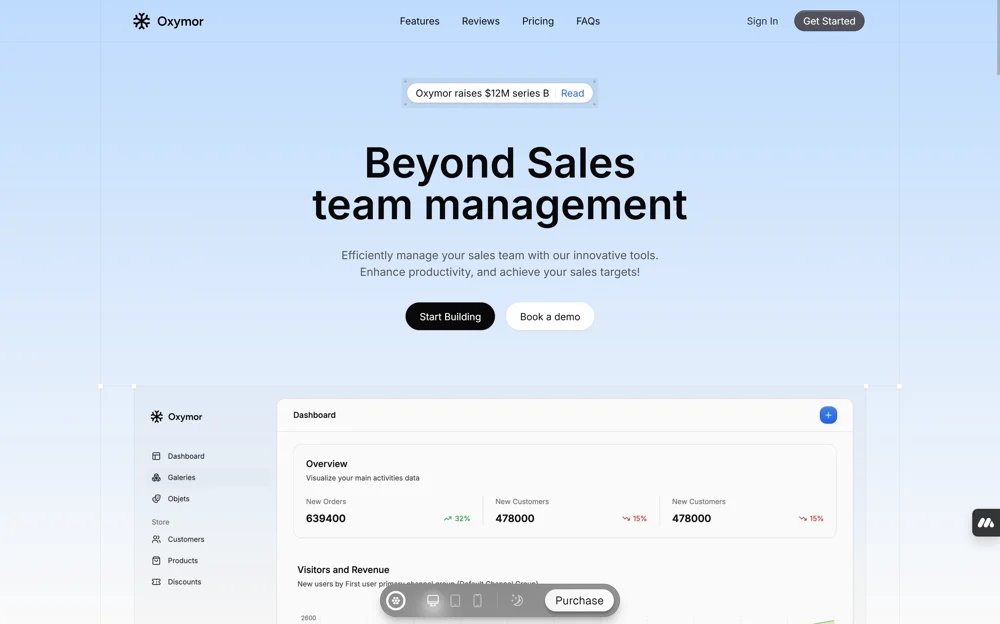This screenshot has width=1000, height=624.
Task: Select the desktop preview icon
Action: tap(433, 600)
